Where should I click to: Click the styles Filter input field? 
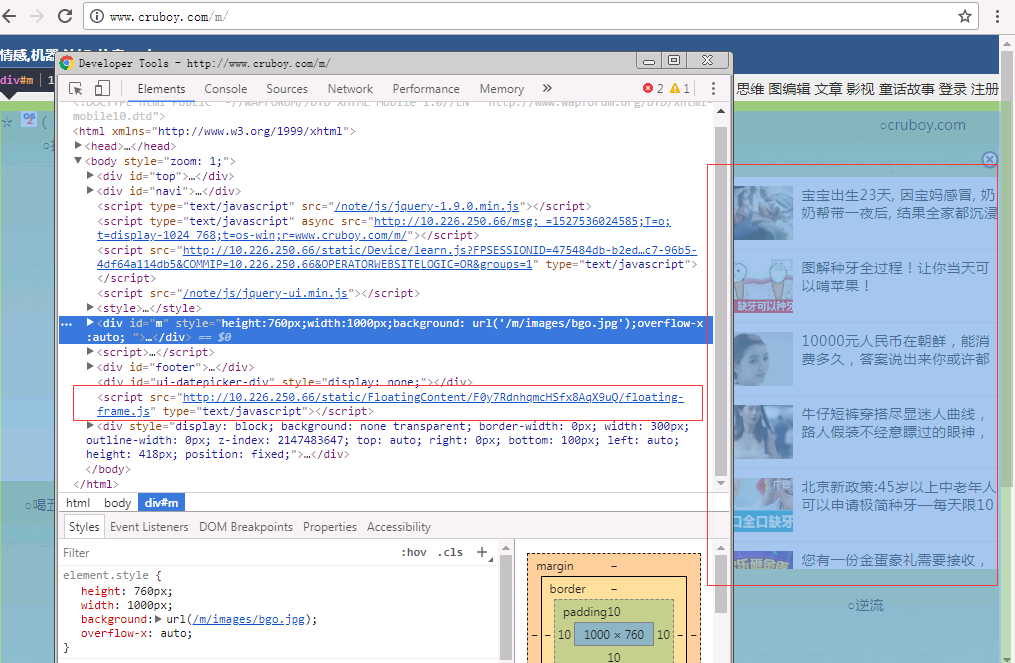[x=227, y=553]
